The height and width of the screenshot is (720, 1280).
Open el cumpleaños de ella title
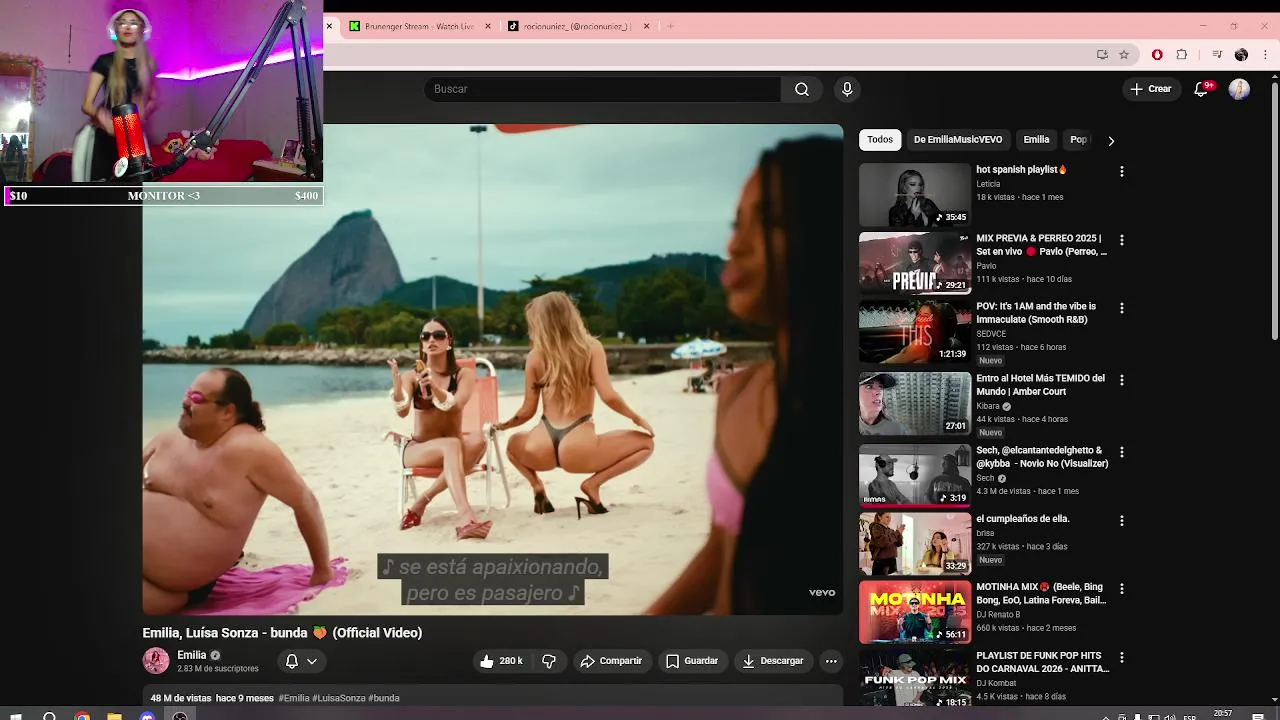tap(1023, 519)
